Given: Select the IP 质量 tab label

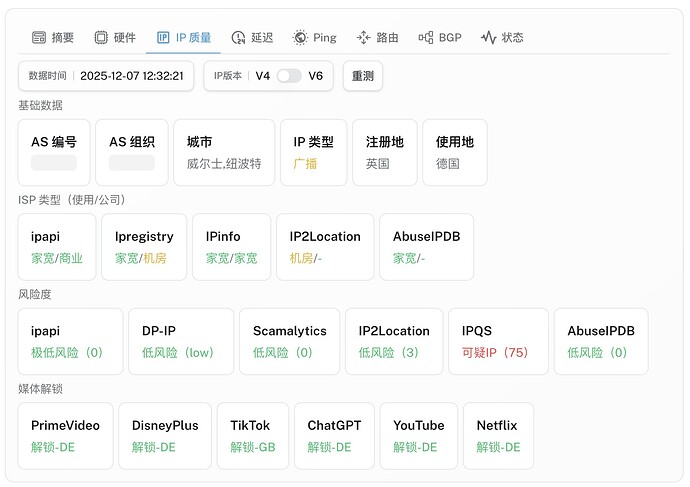Looking at the screenshot, I should pos(193,37).
